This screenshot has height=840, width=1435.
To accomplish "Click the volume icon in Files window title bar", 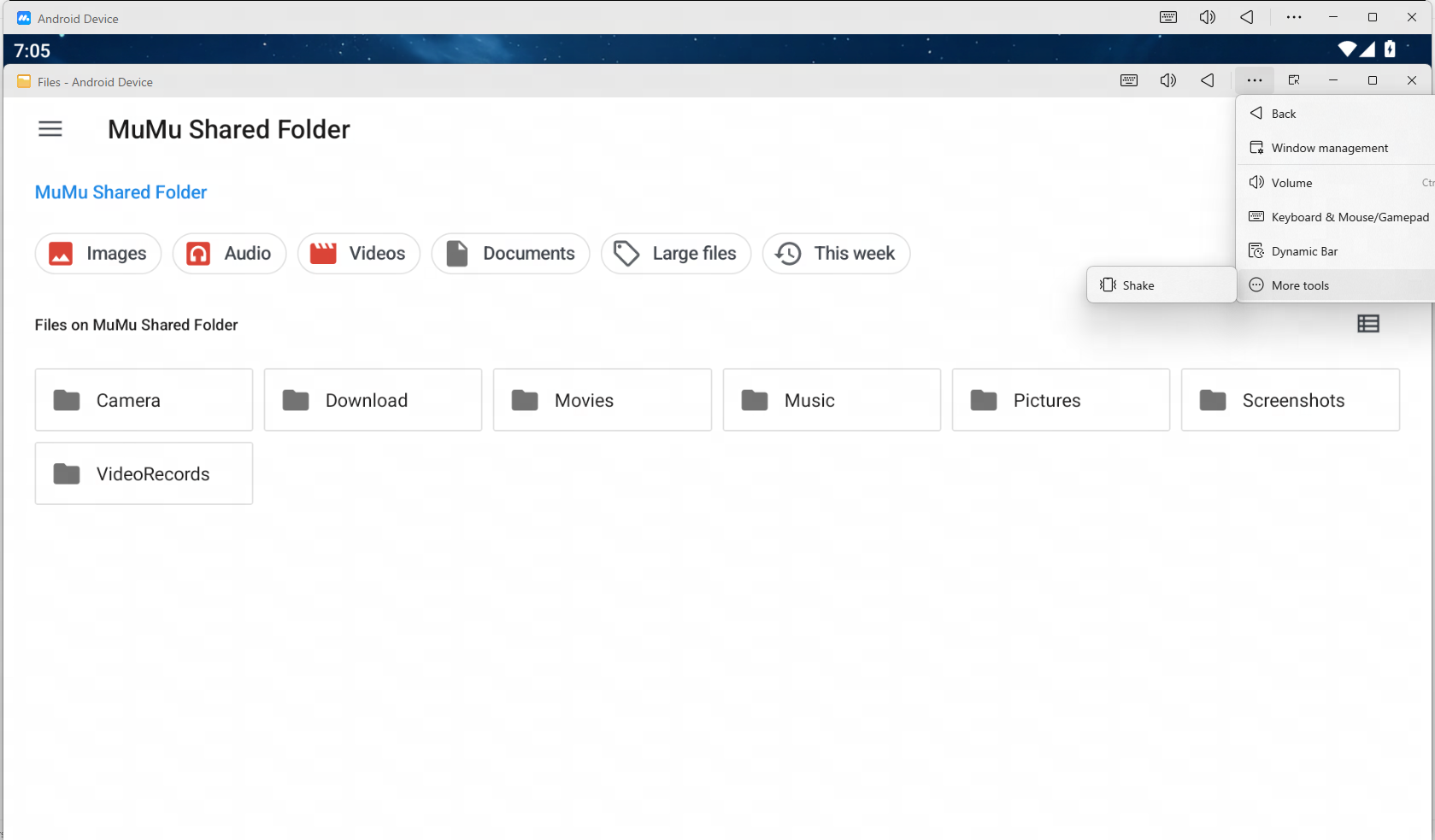I will (x=1168, y=80).
